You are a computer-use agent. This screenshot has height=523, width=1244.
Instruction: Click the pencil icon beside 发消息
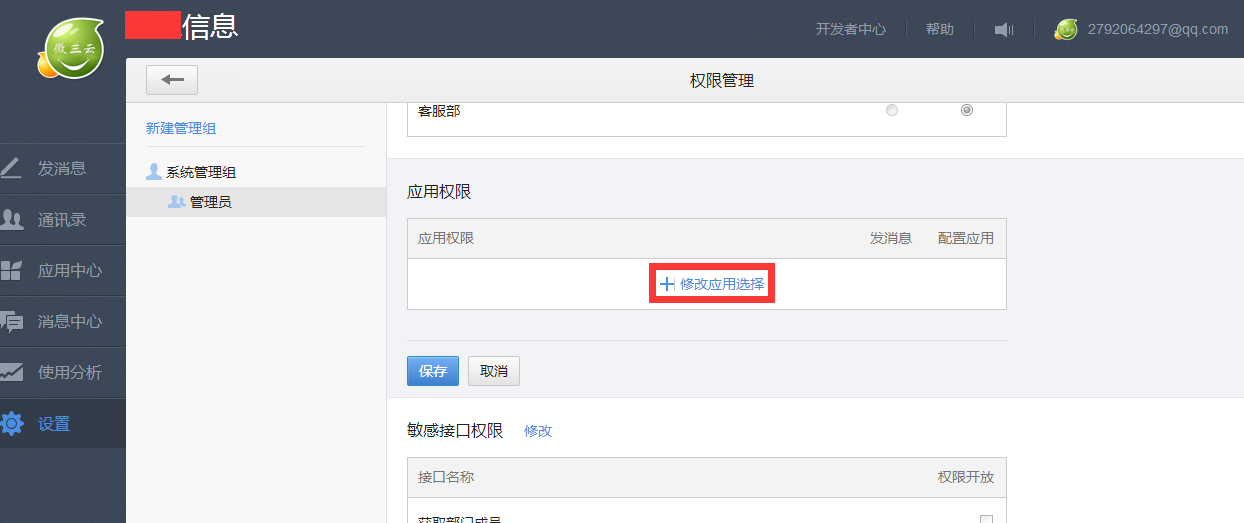pyautogui.click(x=11, y=168)
